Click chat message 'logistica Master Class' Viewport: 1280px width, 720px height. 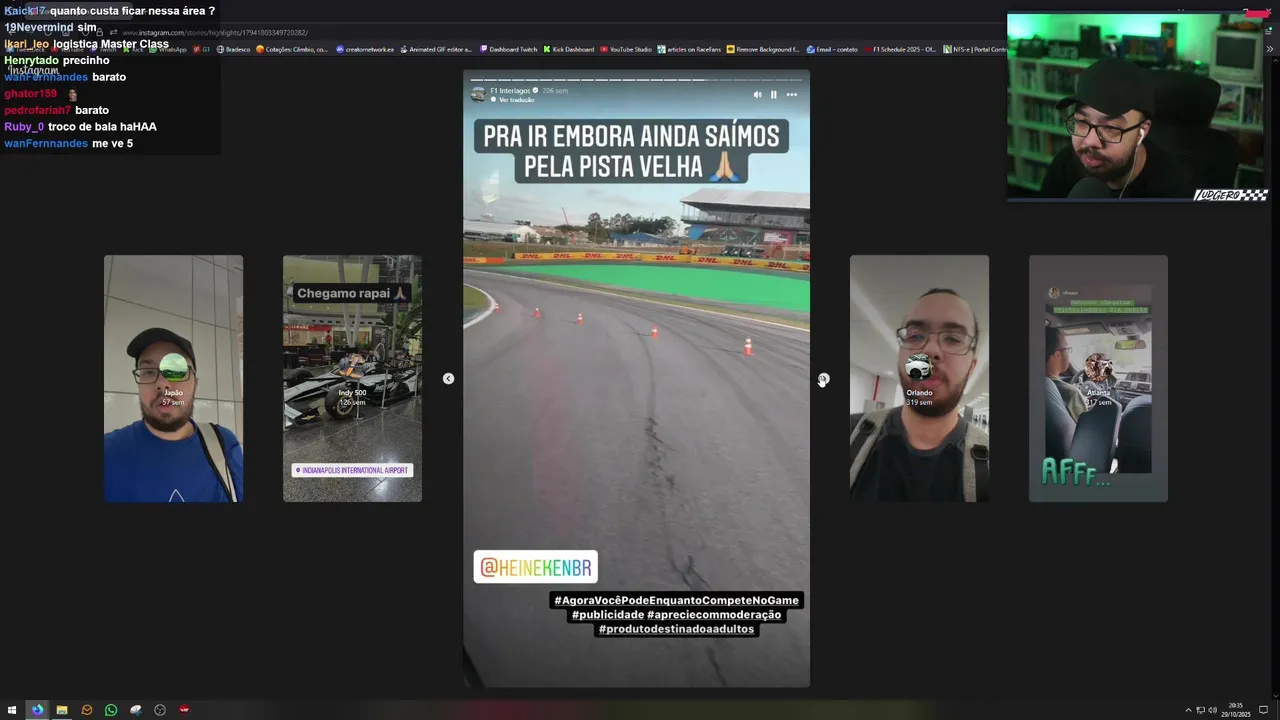click(111, 44)
